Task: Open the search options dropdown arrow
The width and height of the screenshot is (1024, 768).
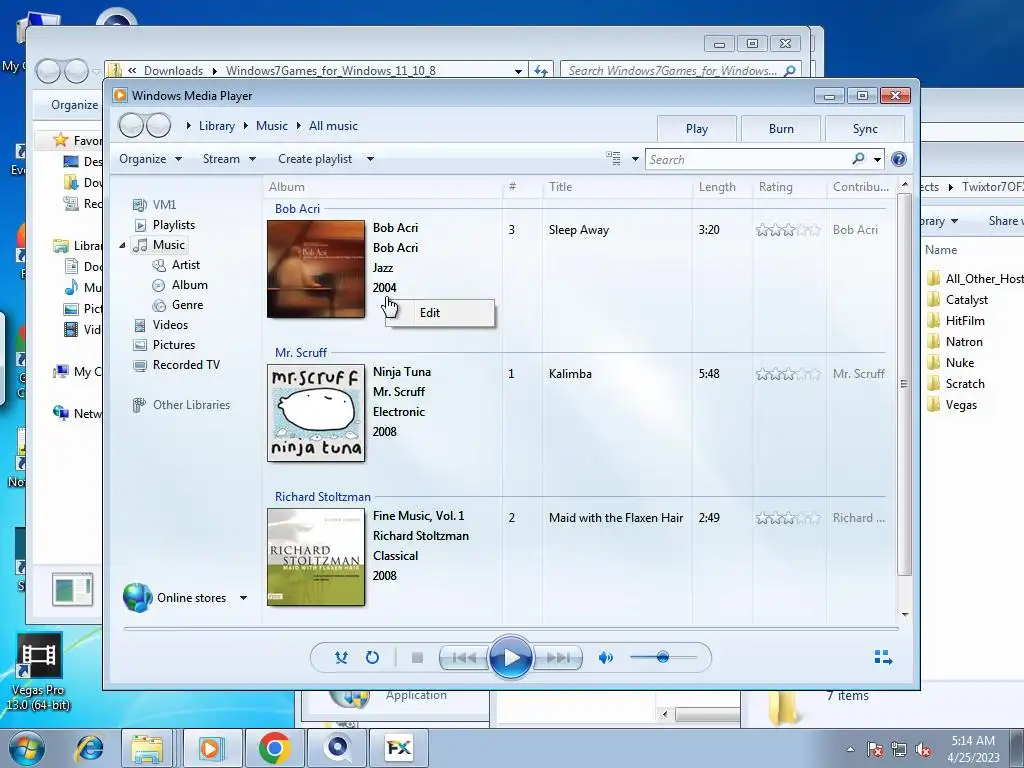Action: (x=877, y=159)
